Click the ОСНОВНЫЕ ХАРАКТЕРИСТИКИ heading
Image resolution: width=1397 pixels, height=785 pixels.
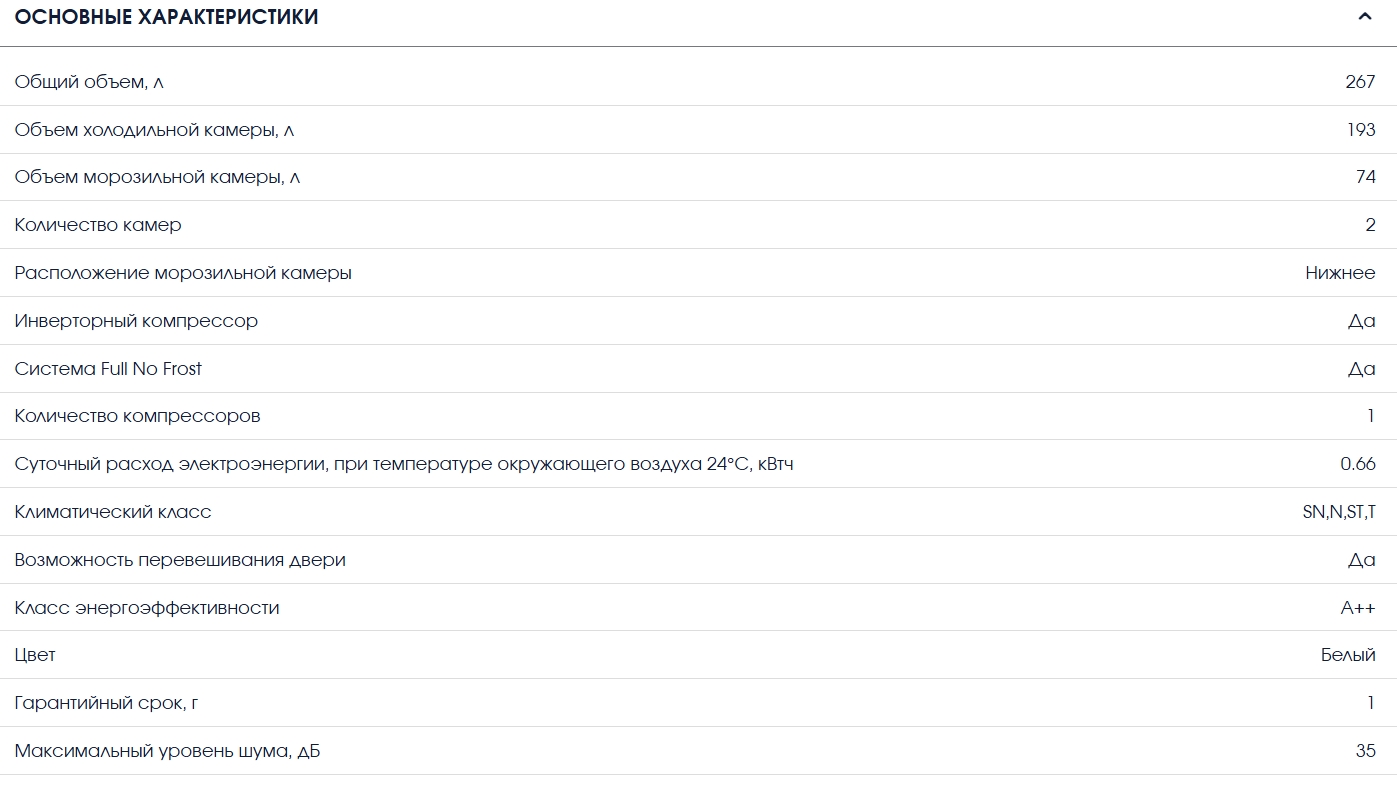click(x=166, y=17)
